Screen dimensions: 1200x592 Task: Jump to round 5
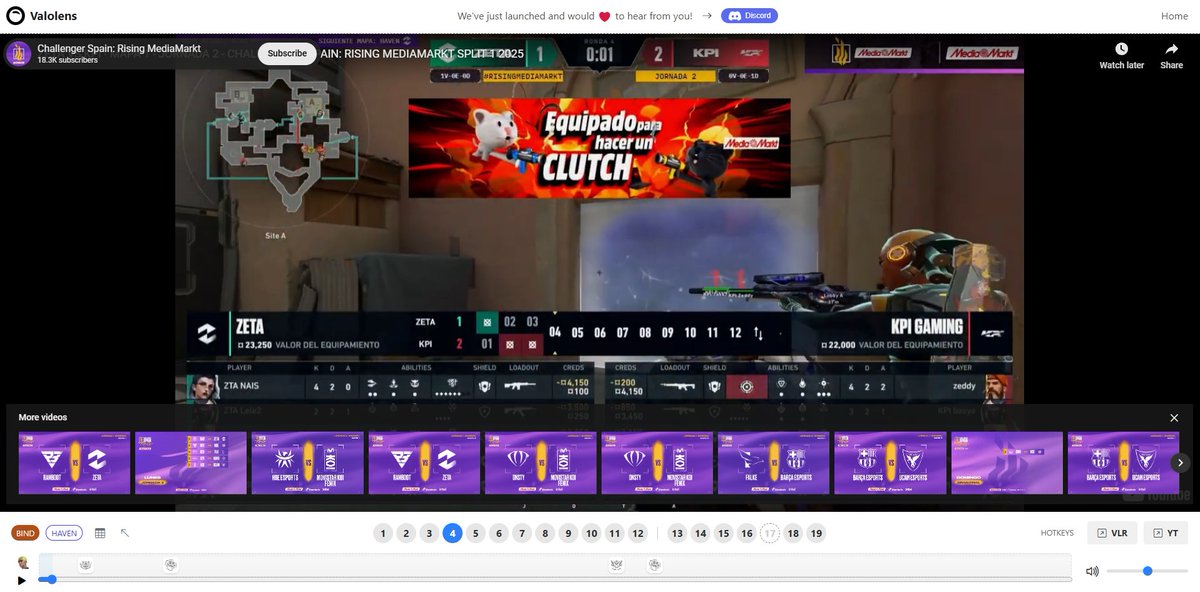pyautogui.click(x=476, y=533)
